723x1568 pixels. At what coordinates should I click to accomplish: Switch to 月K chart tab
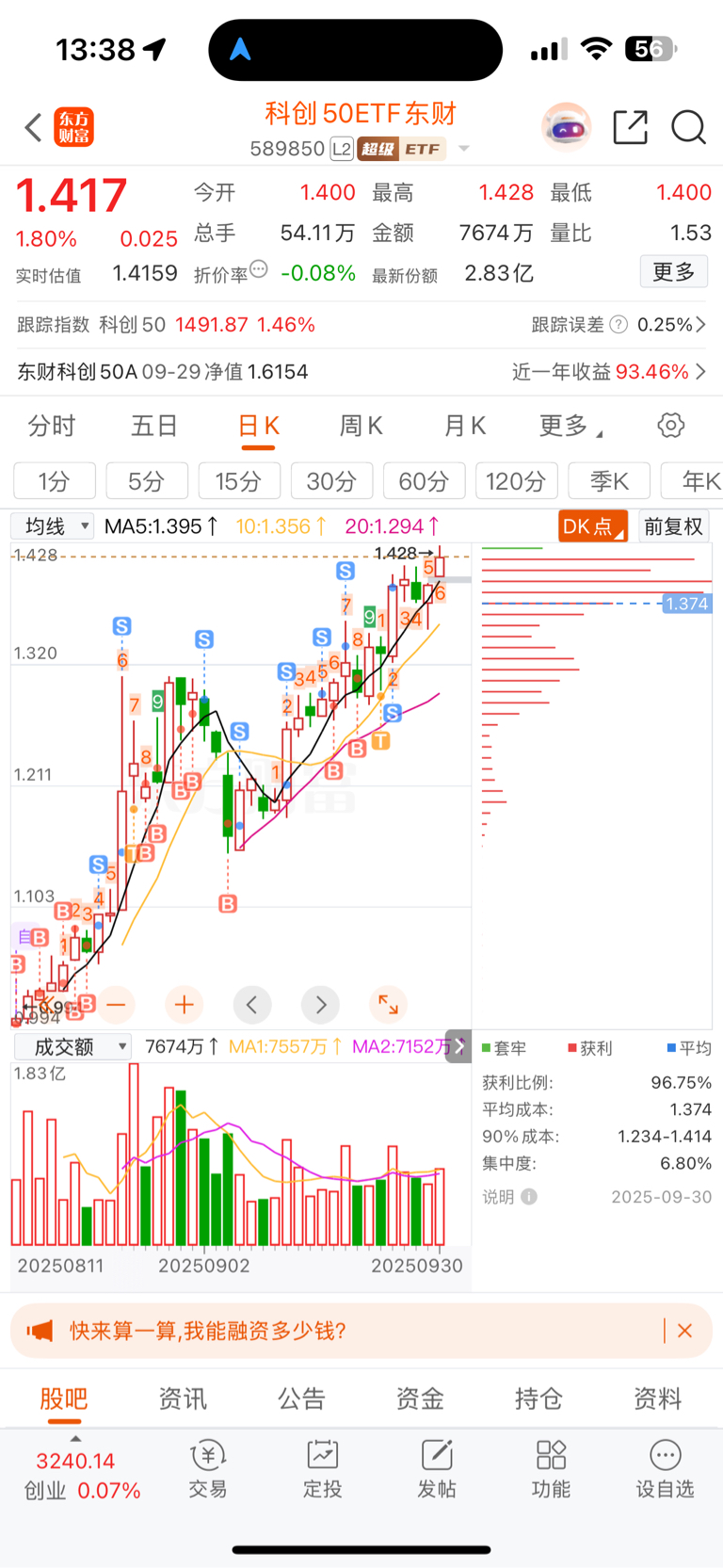click(465, 427)
